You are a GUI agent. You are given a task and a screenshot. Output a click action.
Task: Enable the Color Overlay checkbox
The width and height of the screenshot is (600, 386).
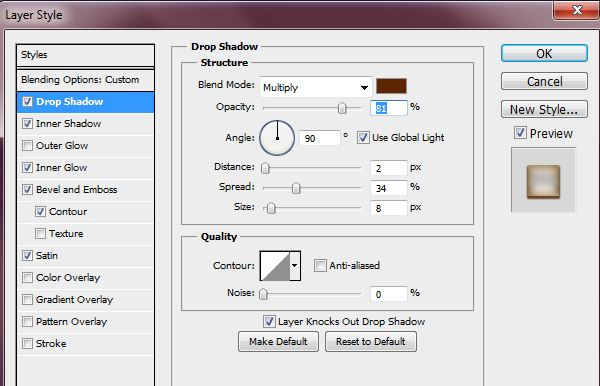(x=27, y=278)
